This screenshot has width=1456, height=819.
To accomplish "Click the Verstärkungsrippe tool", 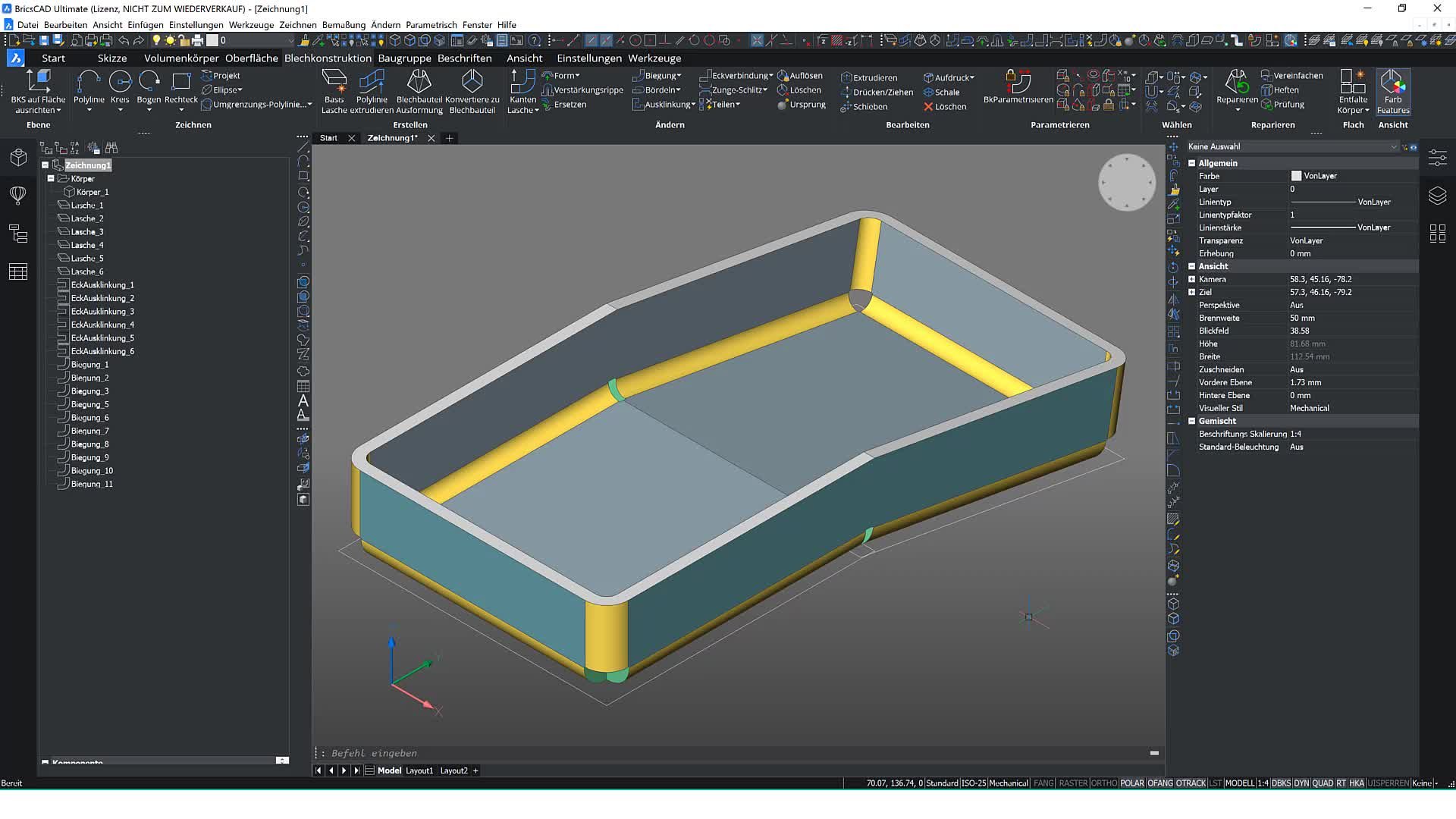I will point(582,90).
